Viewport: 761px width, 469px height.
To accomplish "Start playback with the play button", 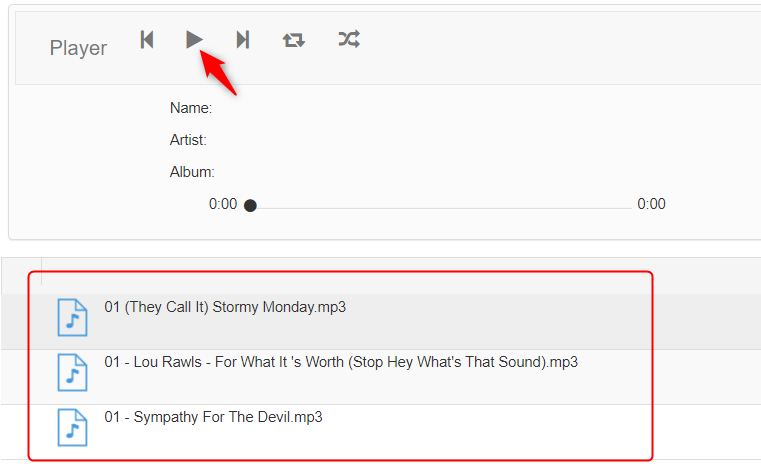I will point(194,39).
